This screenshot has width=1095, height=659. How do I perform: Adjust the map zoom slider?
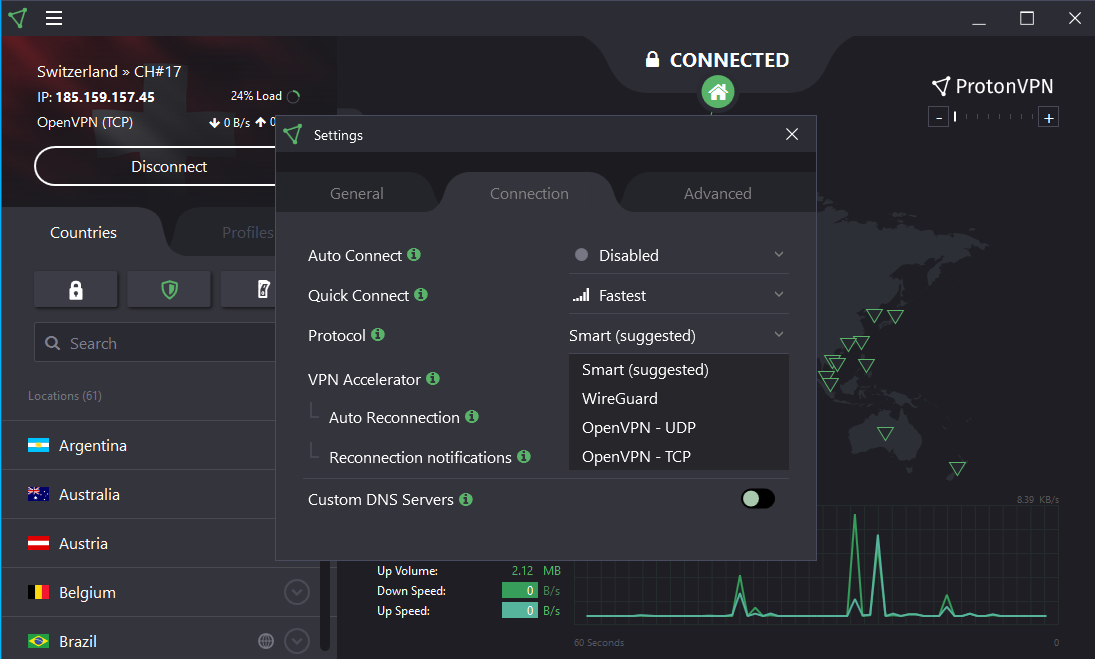(993, 116)
